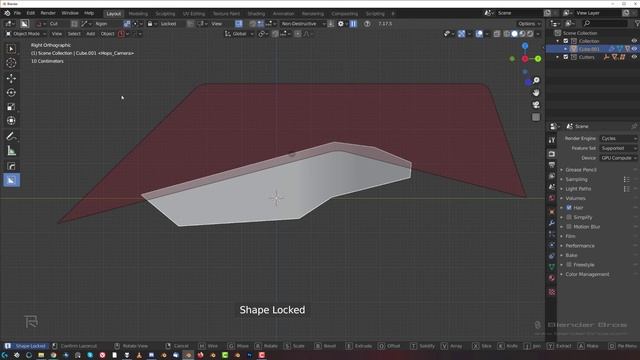Open the File menu

17,13
